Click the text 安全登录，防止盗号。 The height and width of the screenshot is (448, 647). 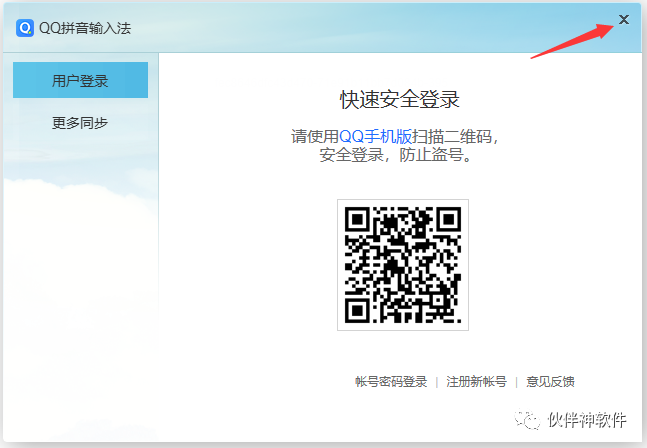[x=396, y=155]
